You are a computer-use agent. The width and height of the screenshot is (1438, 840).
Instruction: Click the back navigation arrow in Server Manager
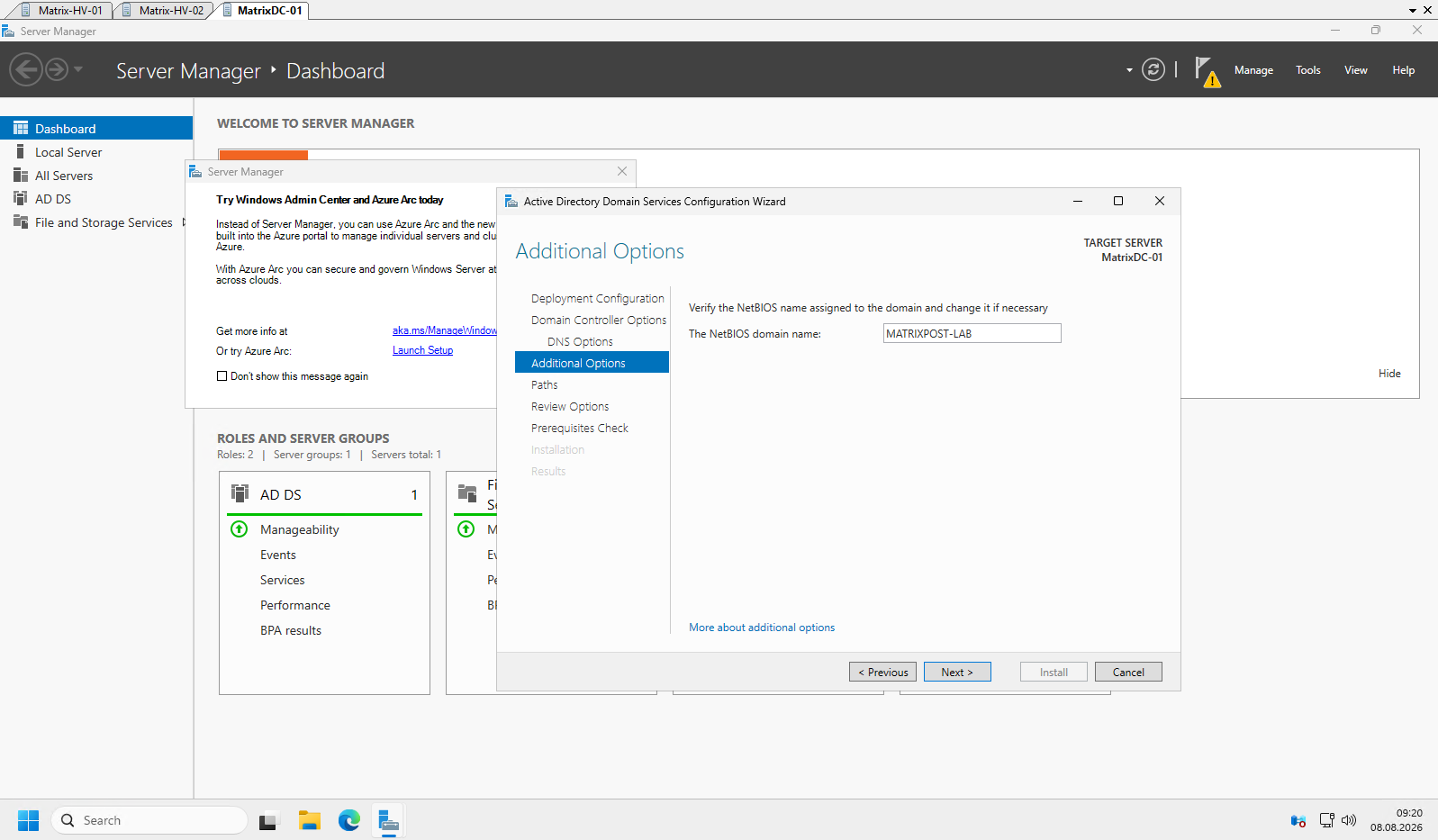(x=26, y=69)
